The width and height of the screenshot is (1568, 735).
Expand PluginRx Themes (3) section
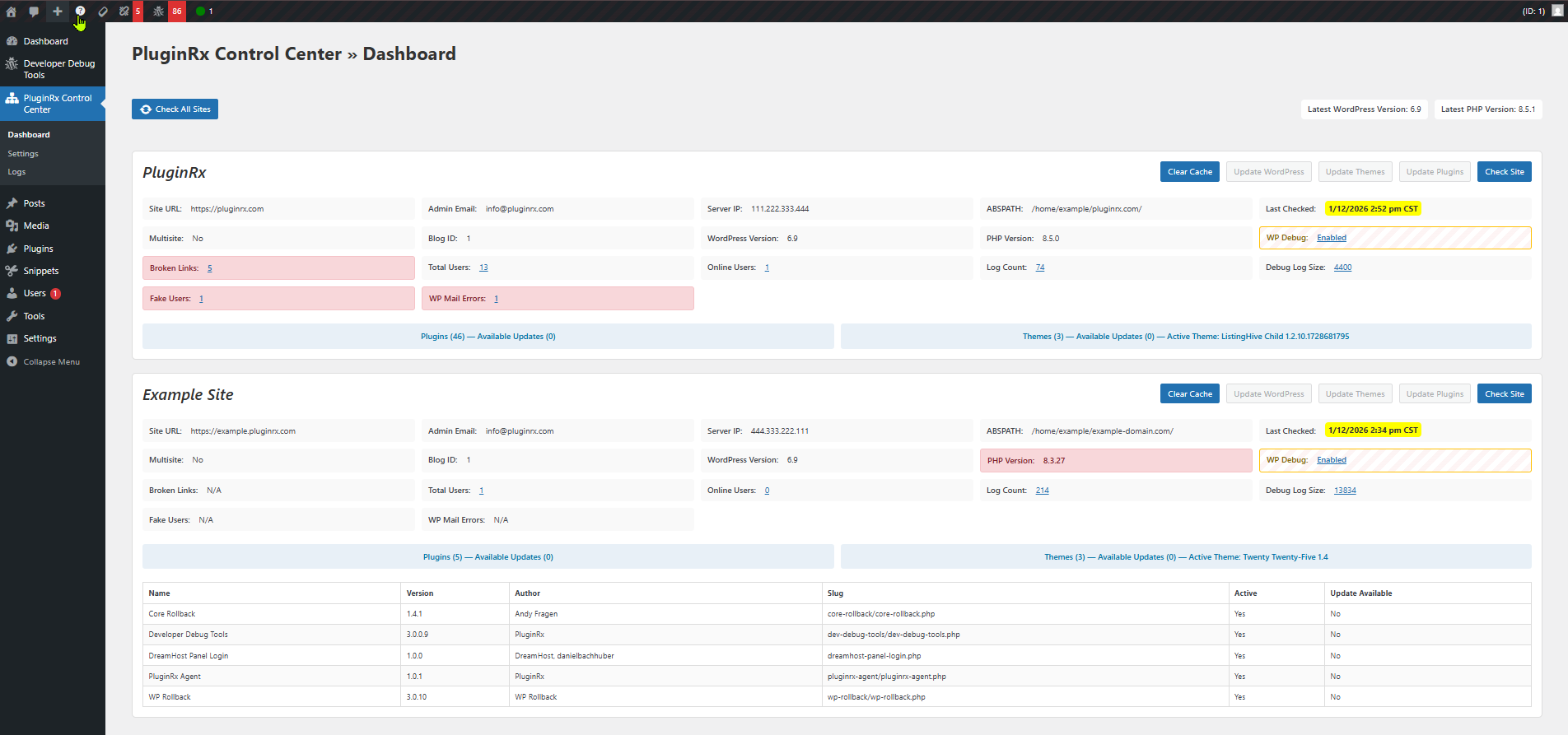(1185, 337)
